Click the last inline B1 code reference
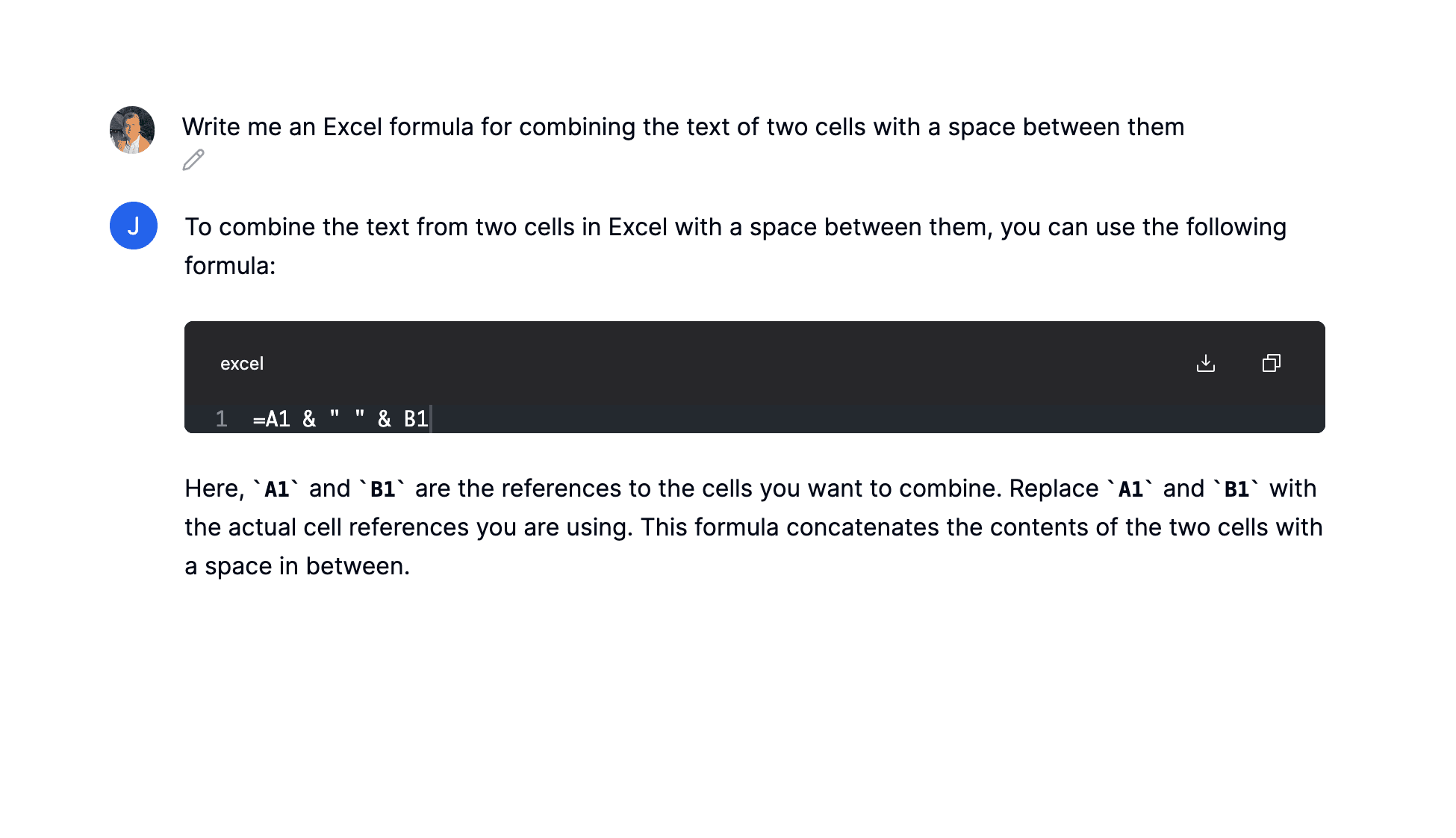Screen dimensions: 1456x838 coord(1236,489)
